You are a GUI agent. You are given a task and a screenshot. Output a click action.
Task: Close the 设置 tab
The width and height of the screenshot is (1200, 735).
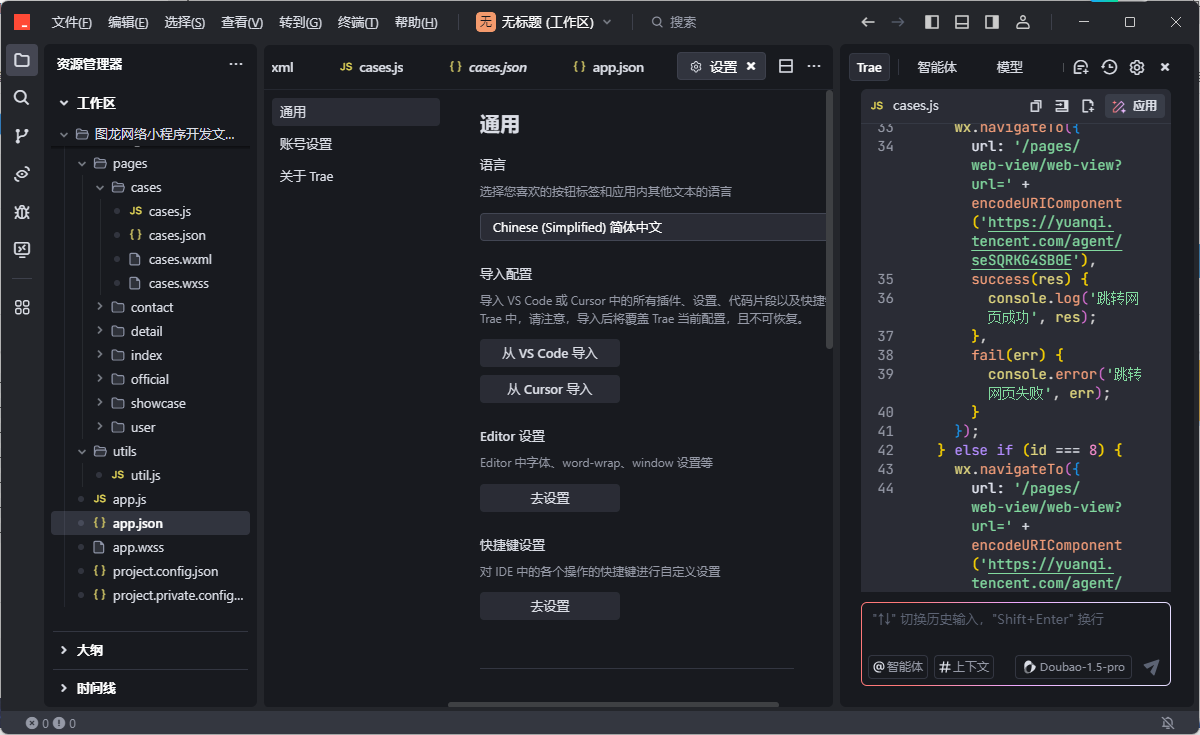[751, 66]
